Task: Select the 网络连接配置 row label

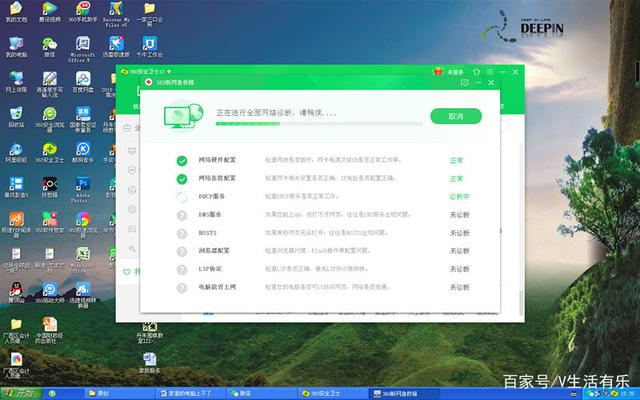Action: point(217,178)
